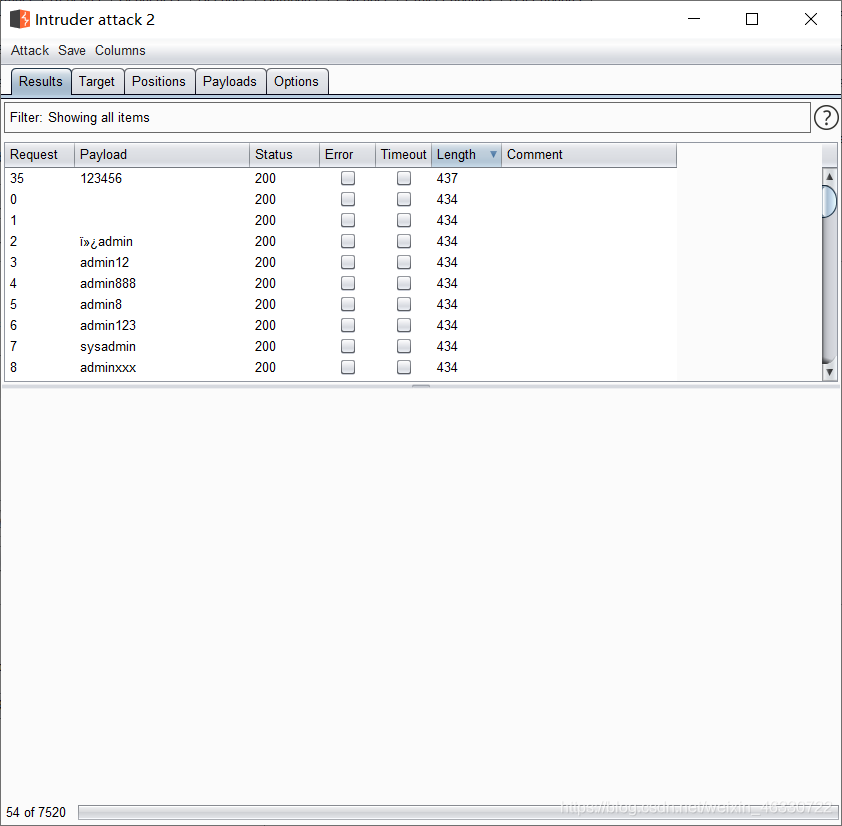Sort by the Error column header
Screen dimensions: 842x826
click(347, 155)
